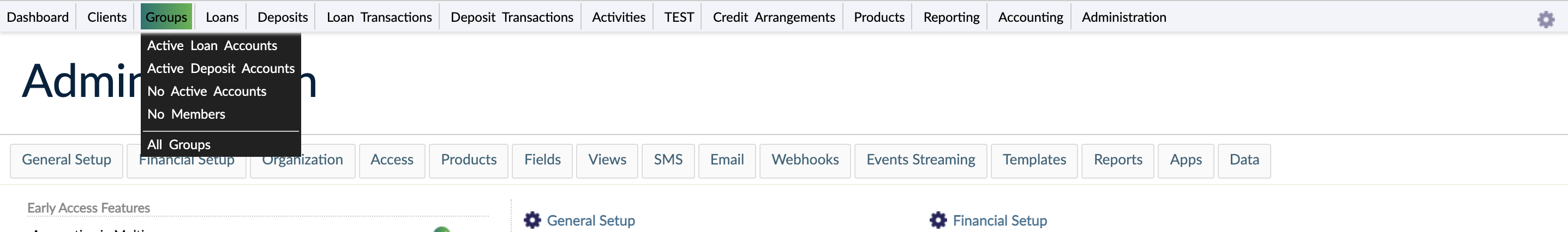1568x232 pixels.
Task: Switch to the Templates tab
Action: pyautogui.click(x=1033, y=160)
